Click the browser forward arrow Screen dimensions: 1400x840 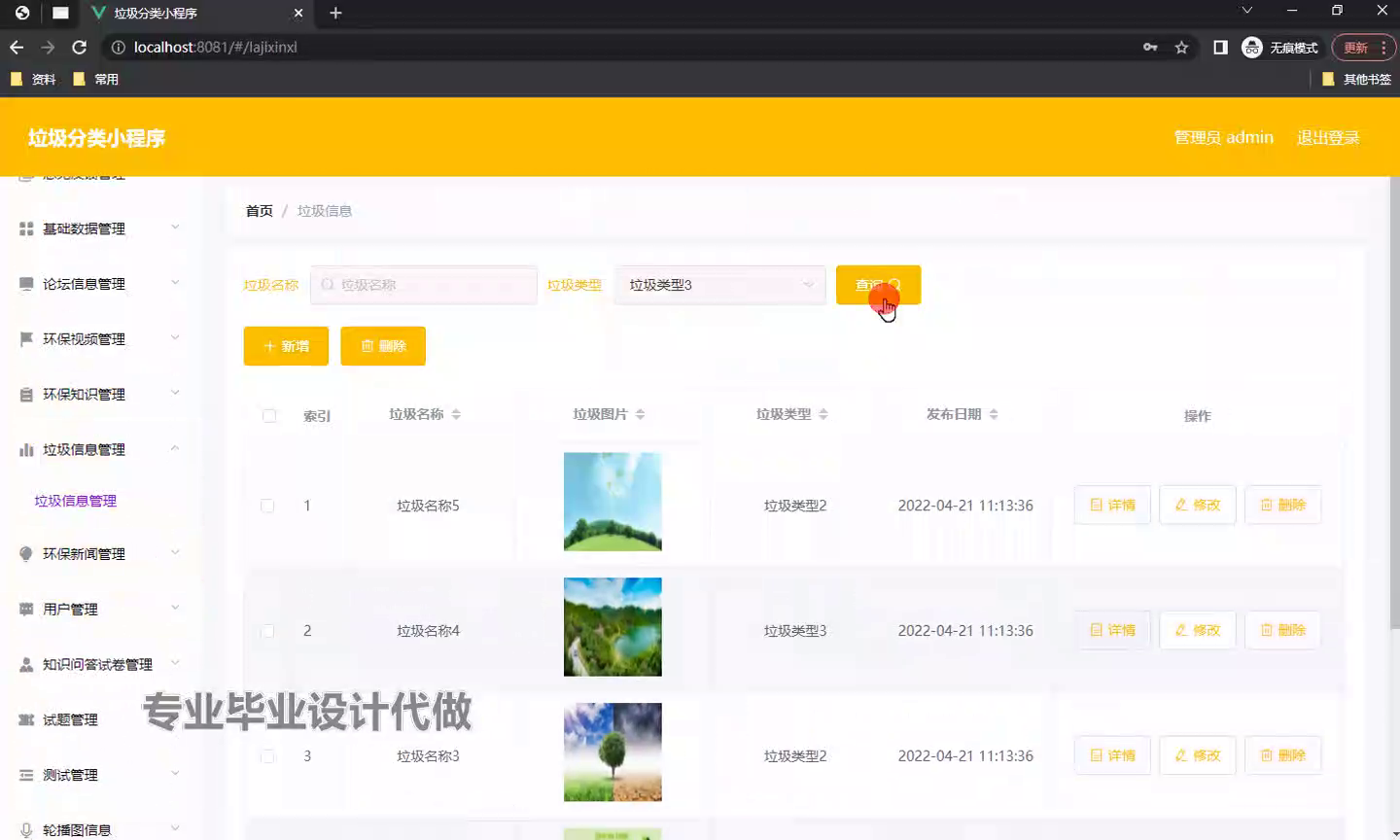pos(48,47)
